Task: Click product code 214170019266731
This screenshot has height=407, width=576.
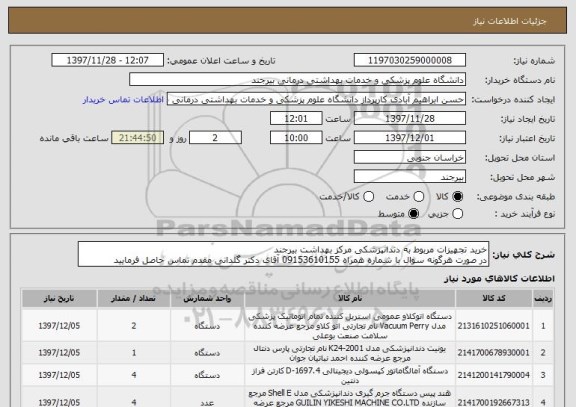Action: tap(493, 403)
